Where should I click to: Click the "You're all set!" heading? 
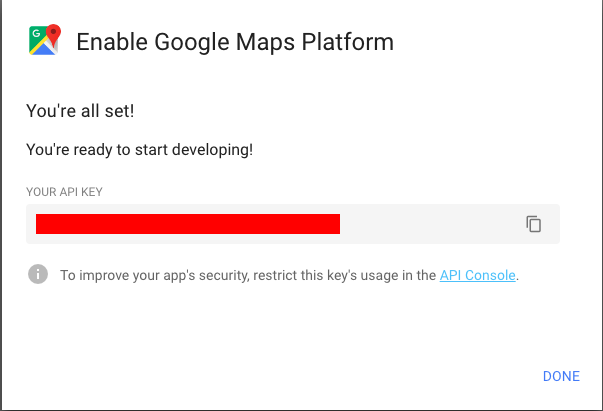coord(80,111)
